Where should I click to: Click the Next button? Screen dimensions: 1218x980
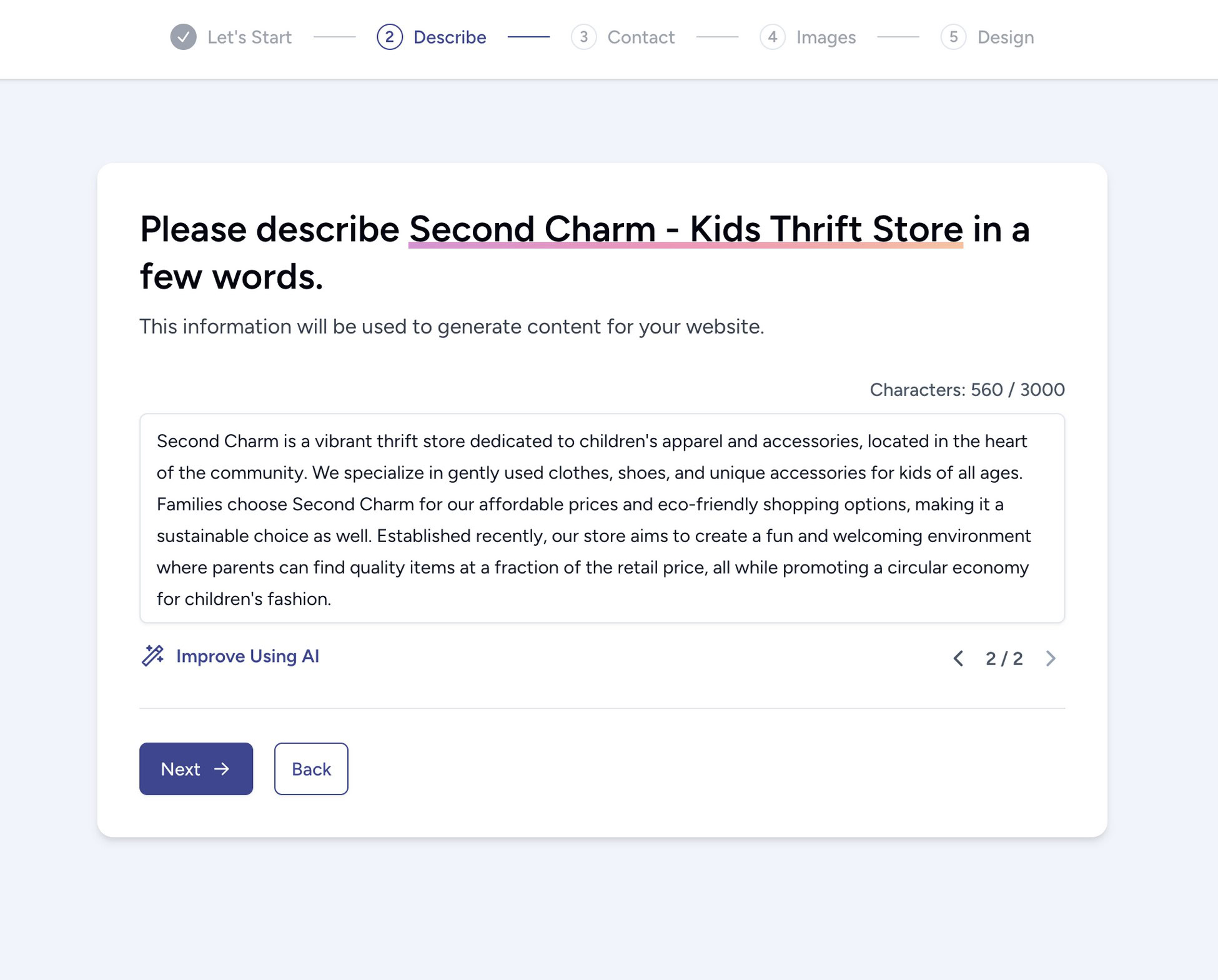point(196,769)
